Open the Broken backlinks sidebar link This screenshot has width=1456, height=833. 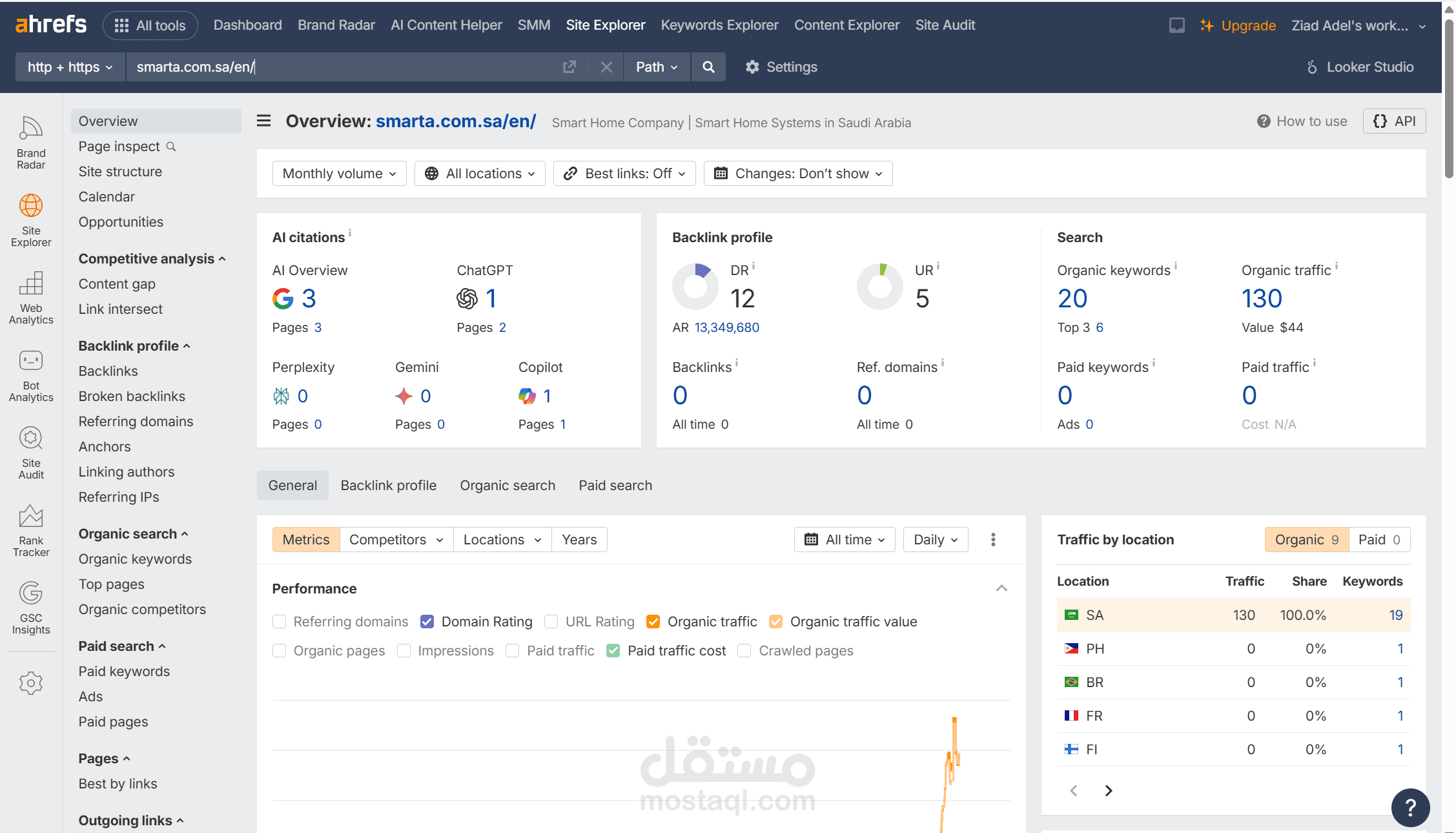132,396
